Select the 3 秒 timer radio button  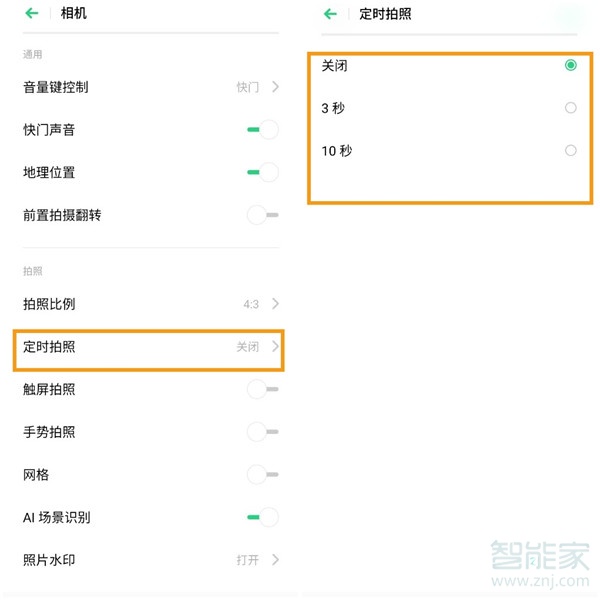[570, 108]
